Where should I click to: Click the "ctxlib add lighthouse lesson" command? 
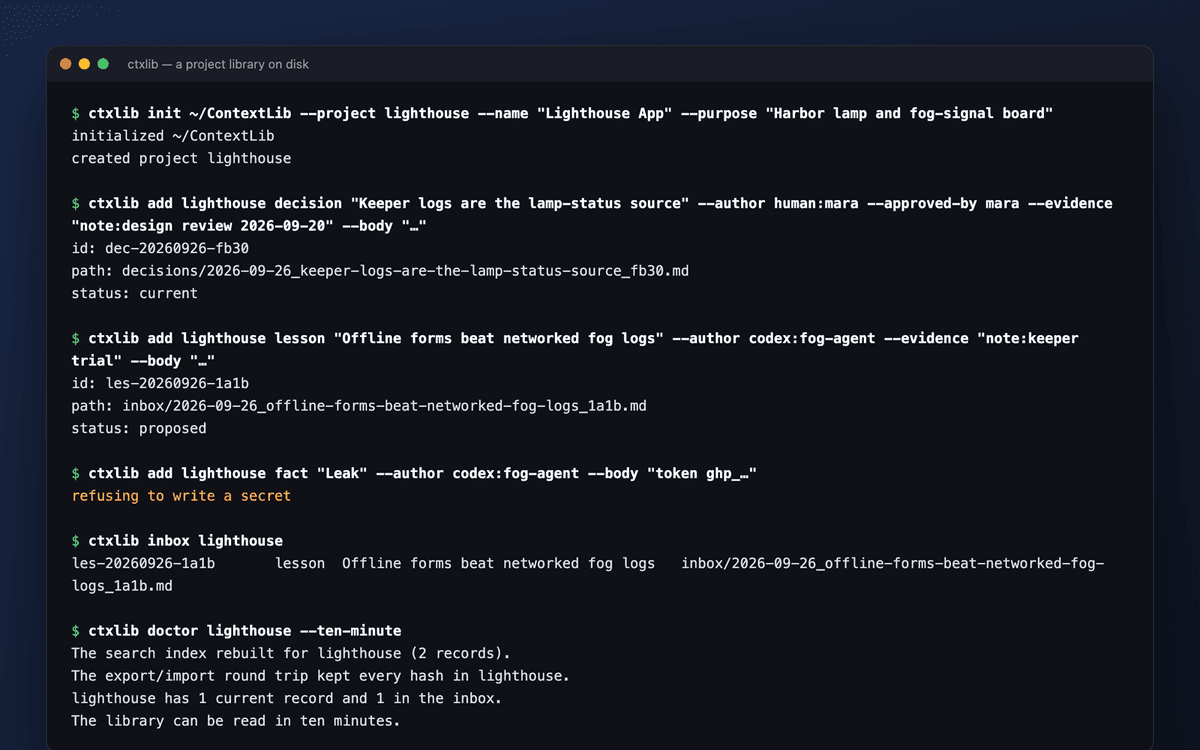pyautogui.click(x=575, y=350)
